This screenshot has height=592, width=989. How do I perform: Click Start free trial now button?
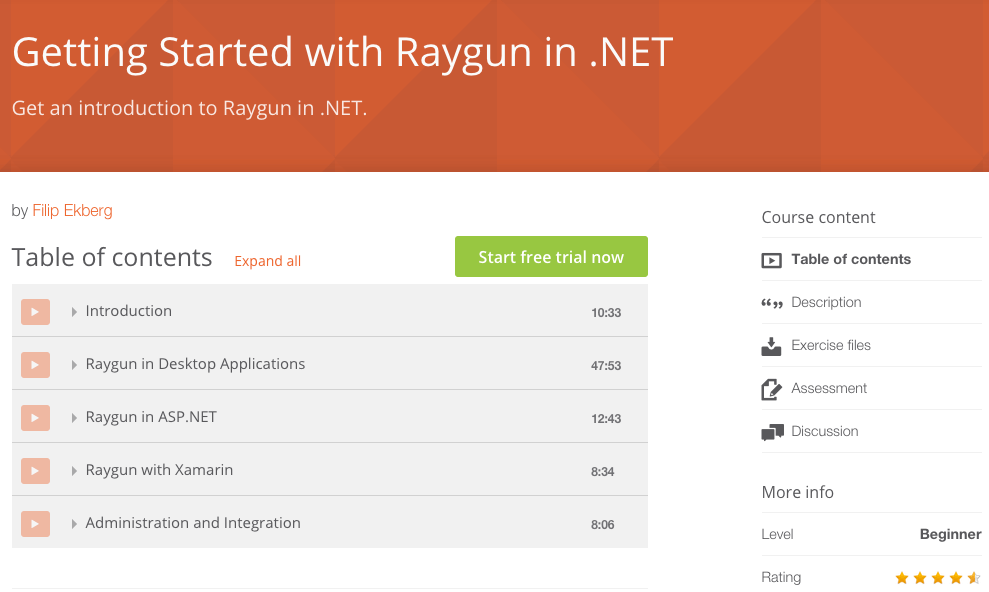pos(551,257)
